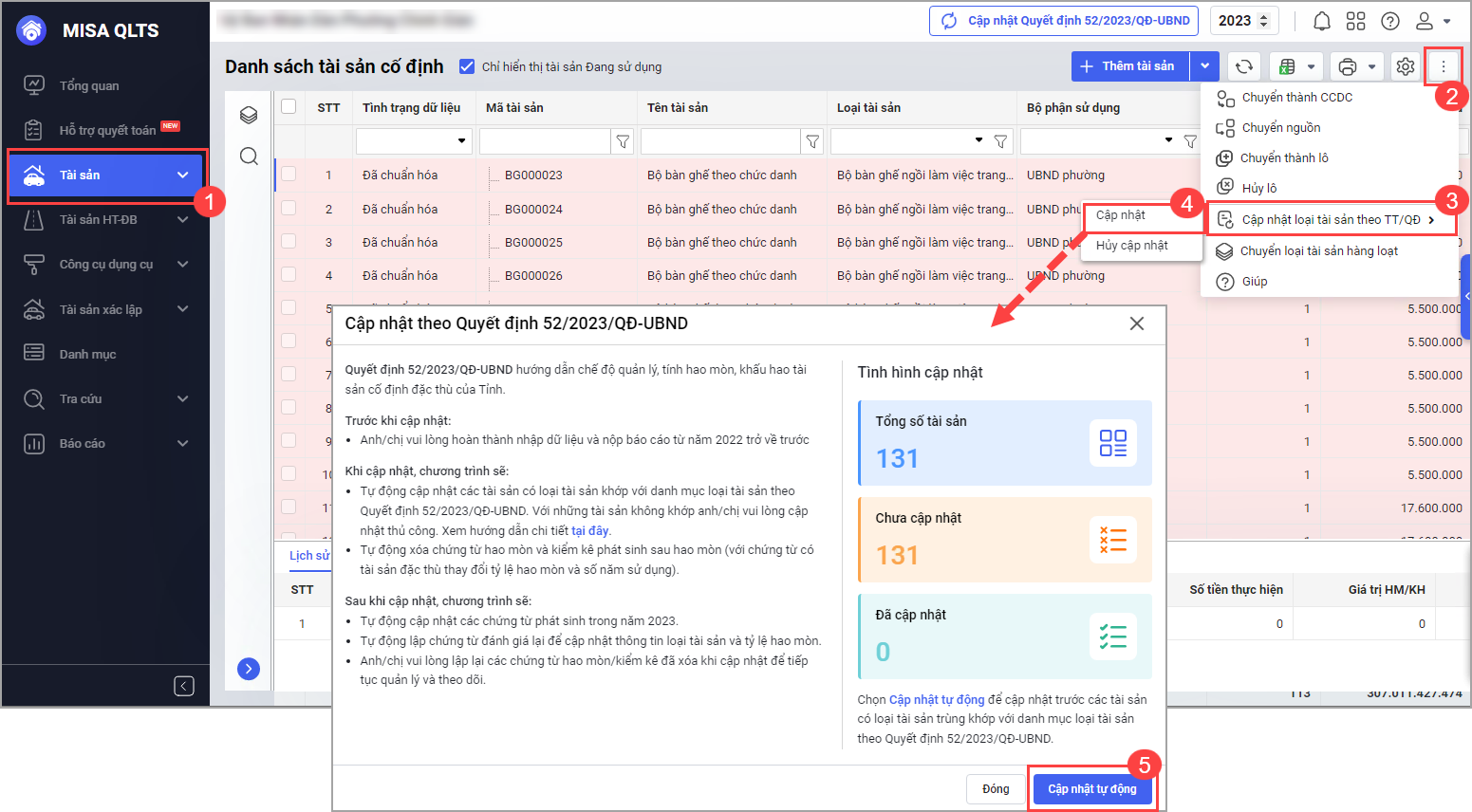
Task: Click the 'Cập nhật tự động' button
Action: click(x=1091, y=788)
